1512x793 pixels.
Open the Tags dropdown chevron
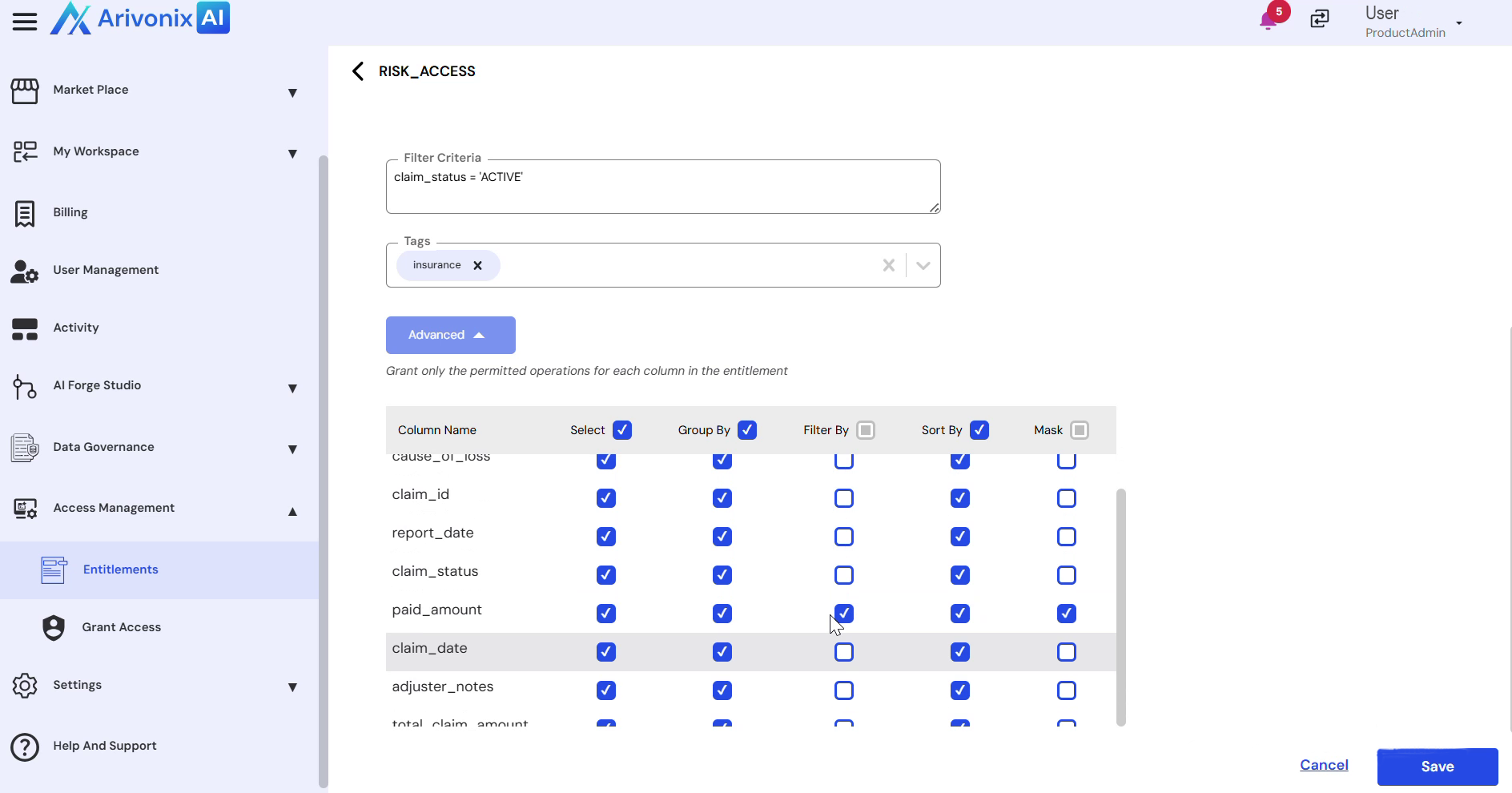point(923,265)
